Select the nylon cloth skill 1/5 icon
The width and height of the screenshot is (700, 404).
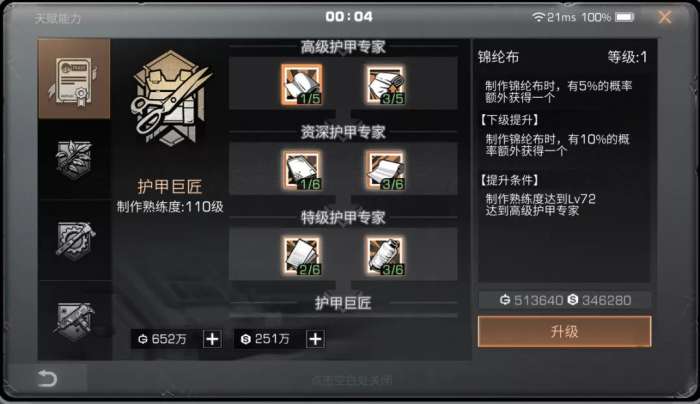point(301,84)
